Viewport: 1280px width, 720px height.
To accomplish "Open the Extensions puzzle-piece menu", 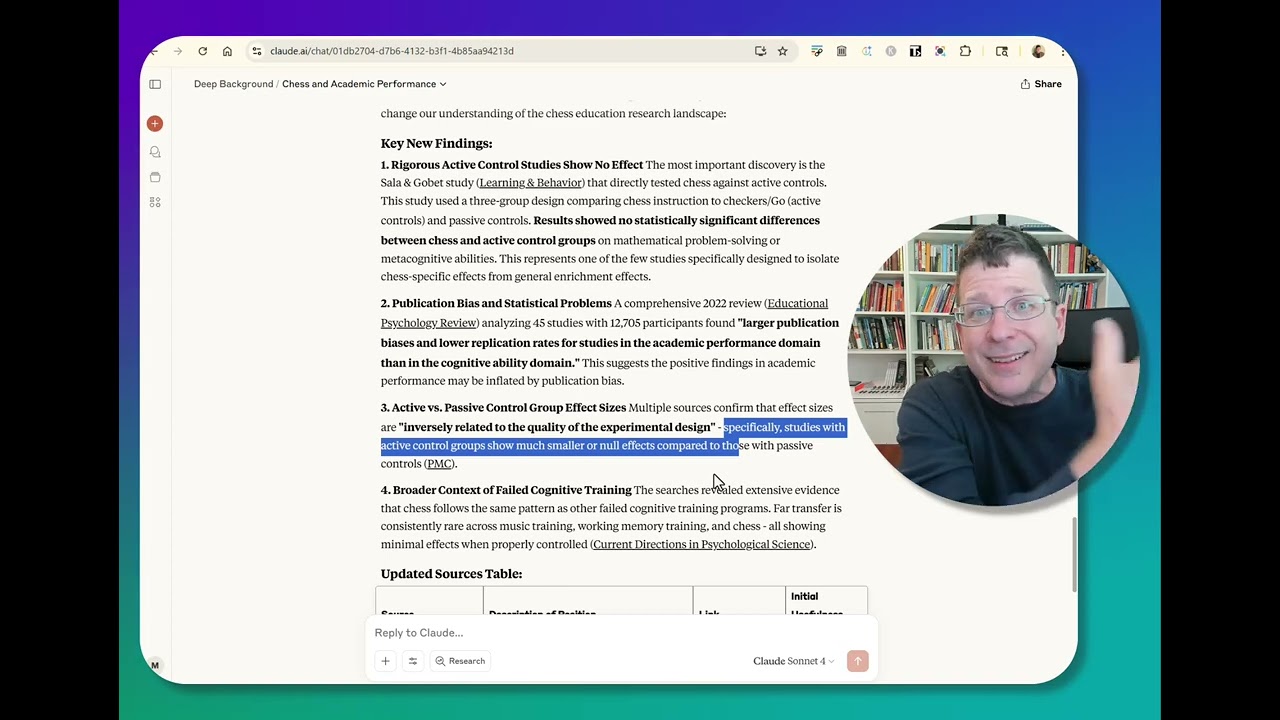I will (965, 51).
